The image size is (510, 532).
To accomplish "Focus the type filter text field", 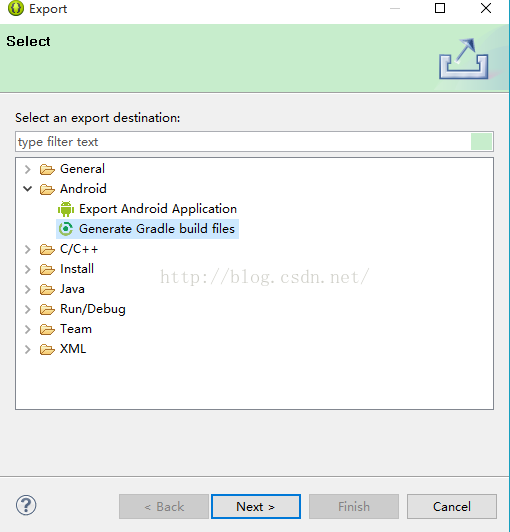I will 243,141.
